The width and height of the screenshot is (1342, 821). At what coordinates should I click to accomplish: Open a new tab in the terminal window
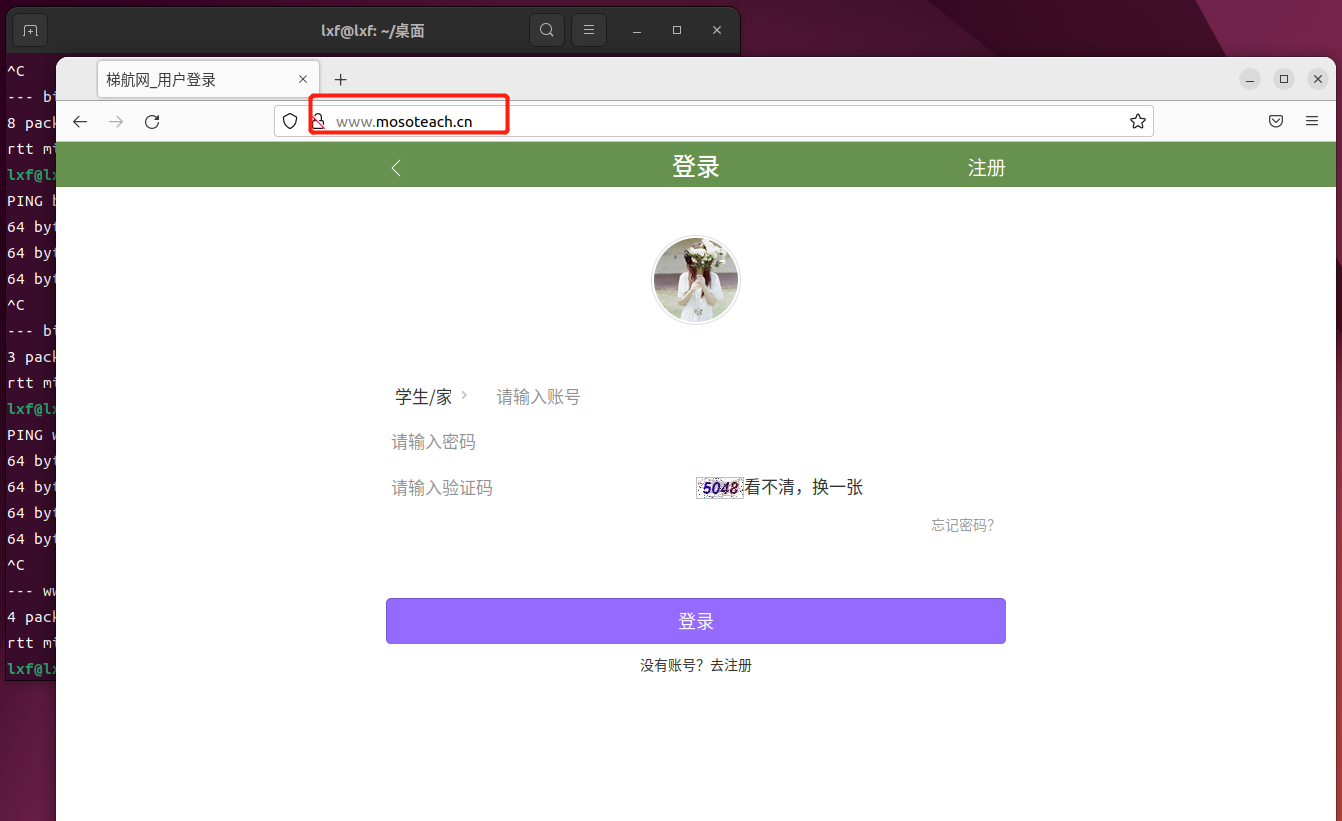30,31
